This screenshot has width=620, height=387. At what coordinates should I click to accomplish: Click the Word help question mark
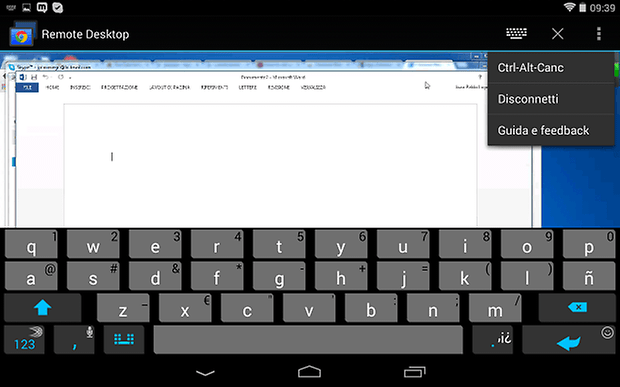480,77
